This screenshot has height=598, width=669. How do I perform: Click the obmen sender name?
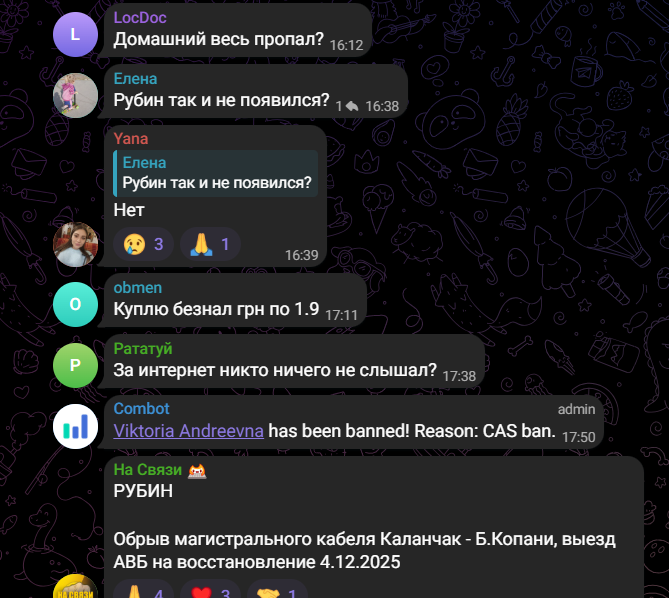tap(138, 287)
